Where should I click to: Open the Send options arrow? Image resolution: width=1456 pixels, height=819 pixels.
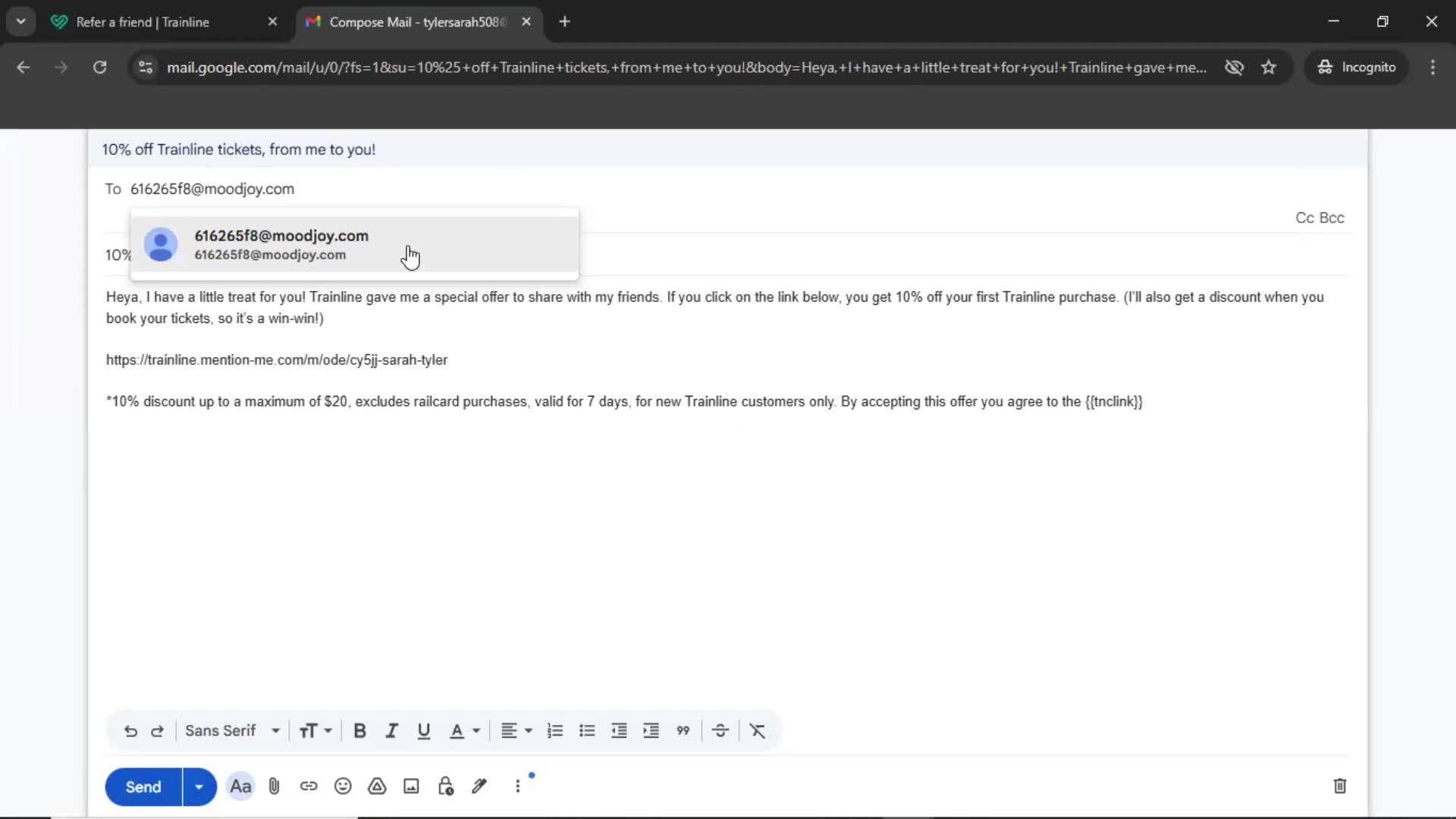tap(199, 786)
